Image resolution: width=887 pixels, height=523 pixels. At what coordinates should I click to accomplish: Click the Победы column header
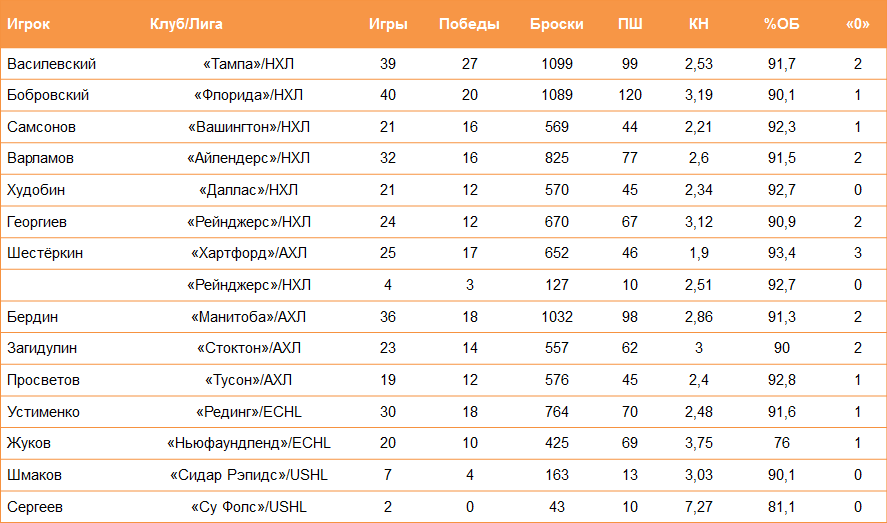[470, 24]
